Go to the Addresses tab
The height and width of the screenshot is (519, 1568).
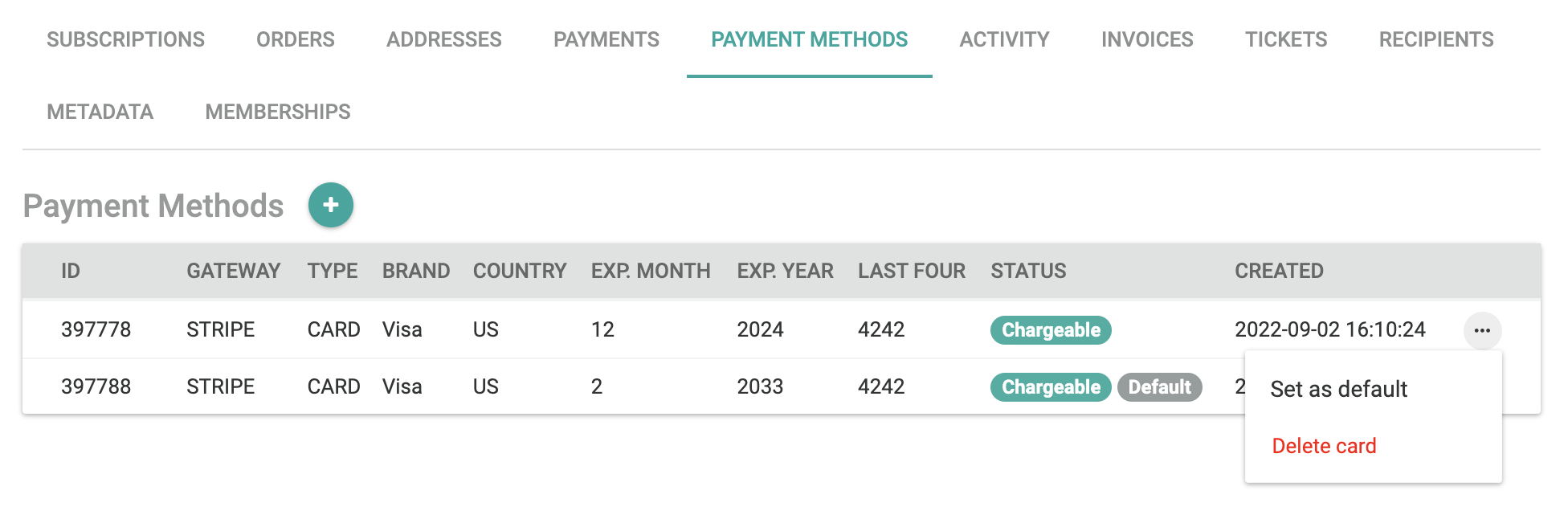click(443, 39)
